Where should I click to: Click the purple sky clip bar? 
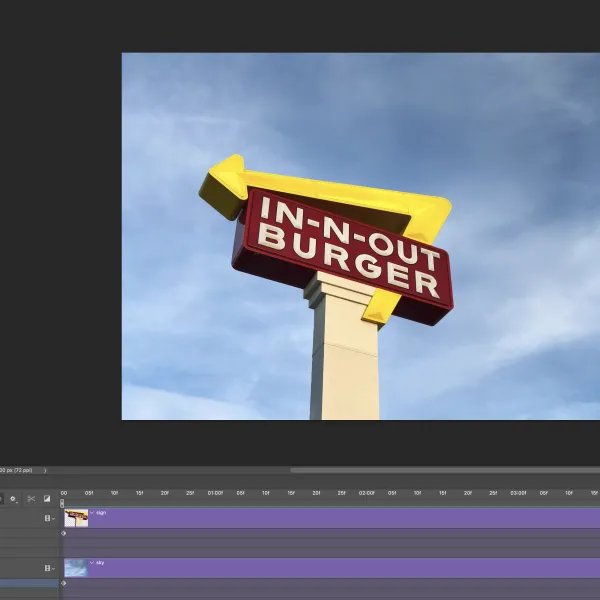tap(332, 568)
